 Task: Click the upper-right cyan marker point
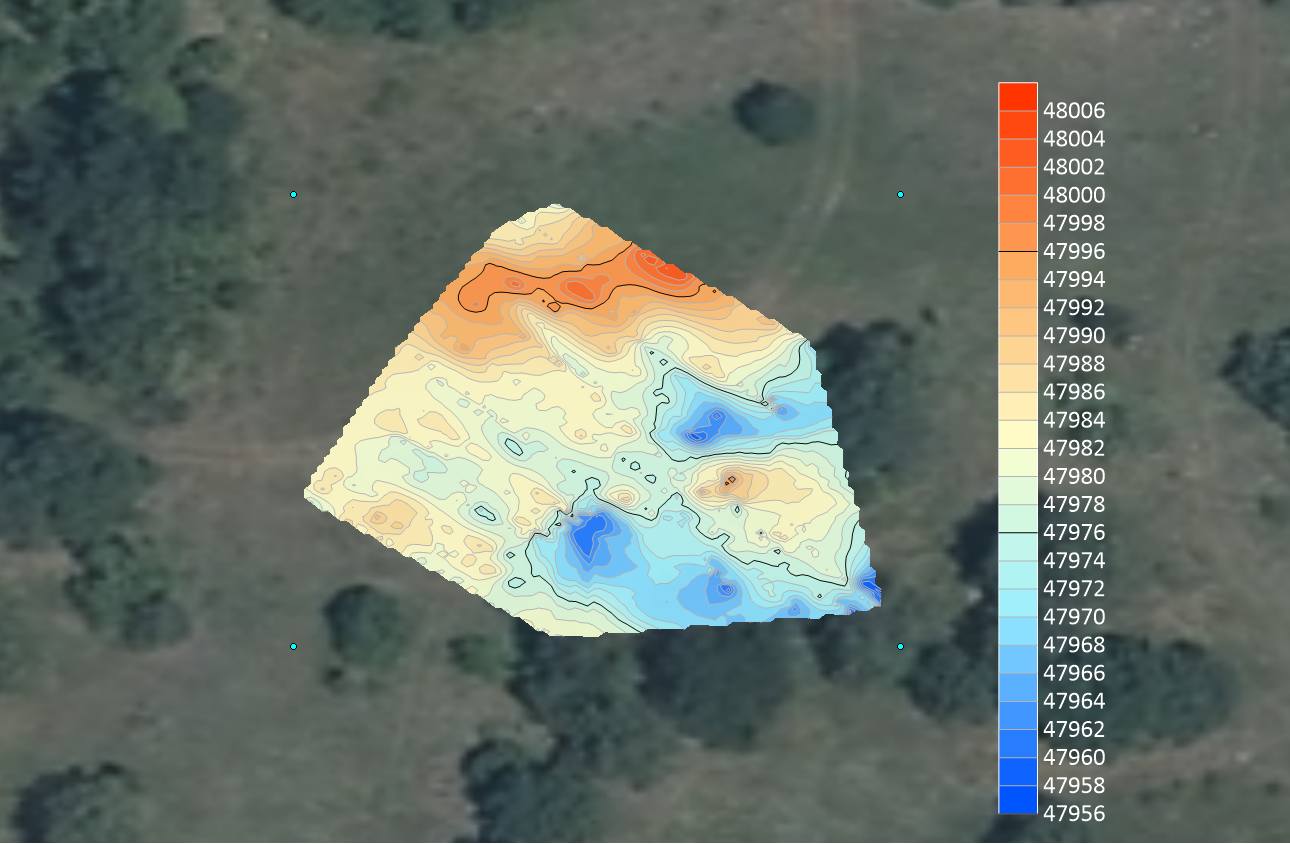click(900, 194)
